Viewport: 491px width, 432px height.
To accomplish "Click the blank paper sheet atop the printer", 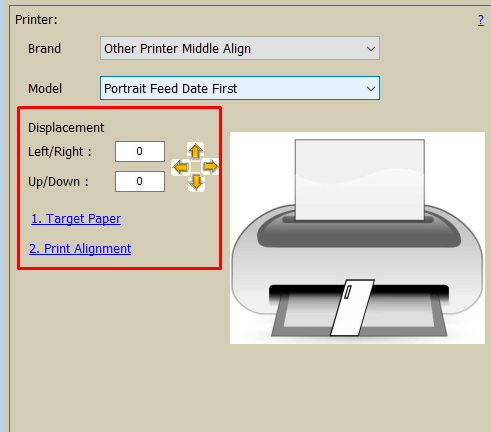I will pos(360,180).
